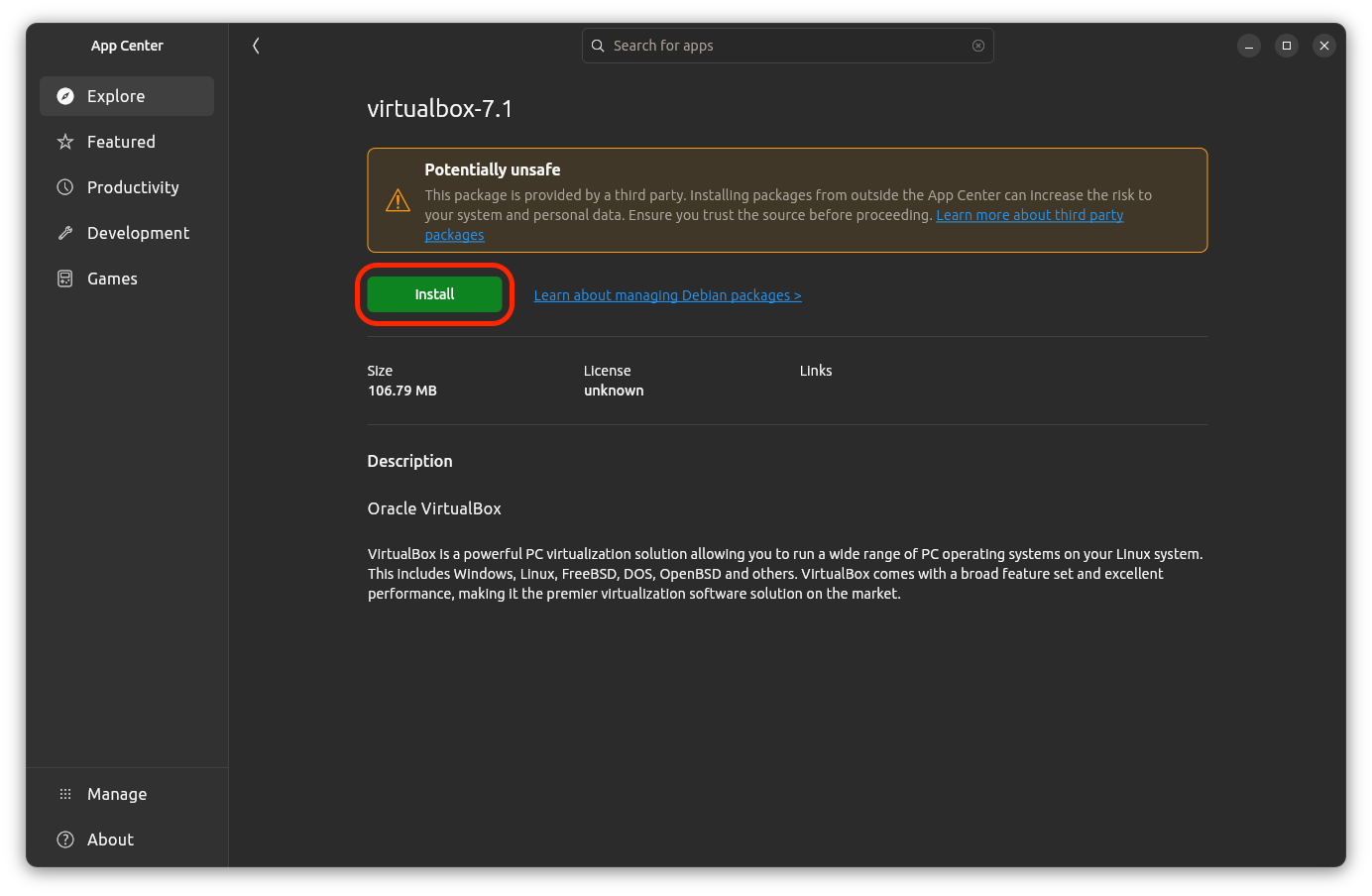Open Games via the gamepad icon
Viewport: 1372px width, 896px height.
(65, 278)
